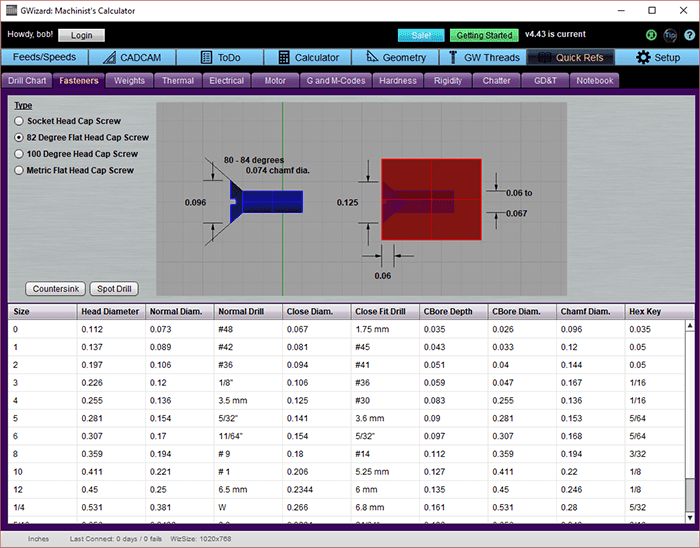Click the 1/8" normal drill cell

pyautogui.click(x=248, y=383)
